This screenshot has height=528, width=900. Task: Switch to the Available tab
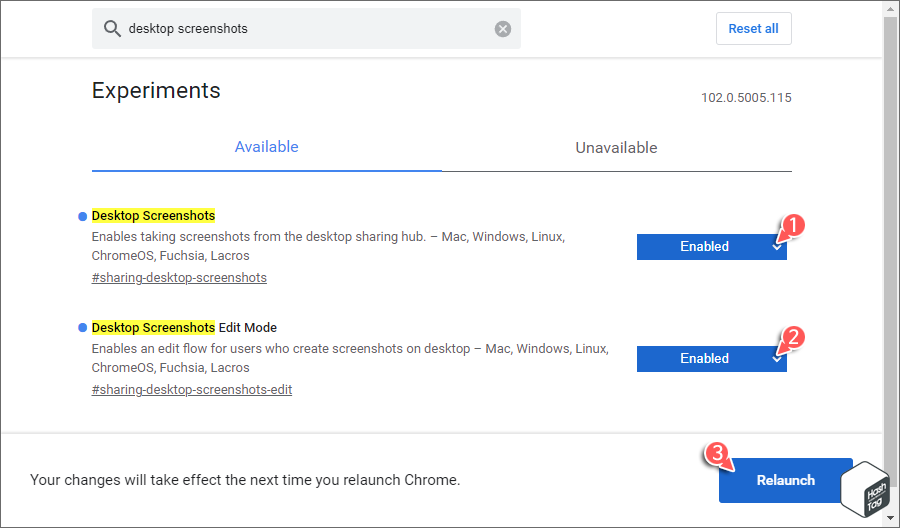point(266,147)
